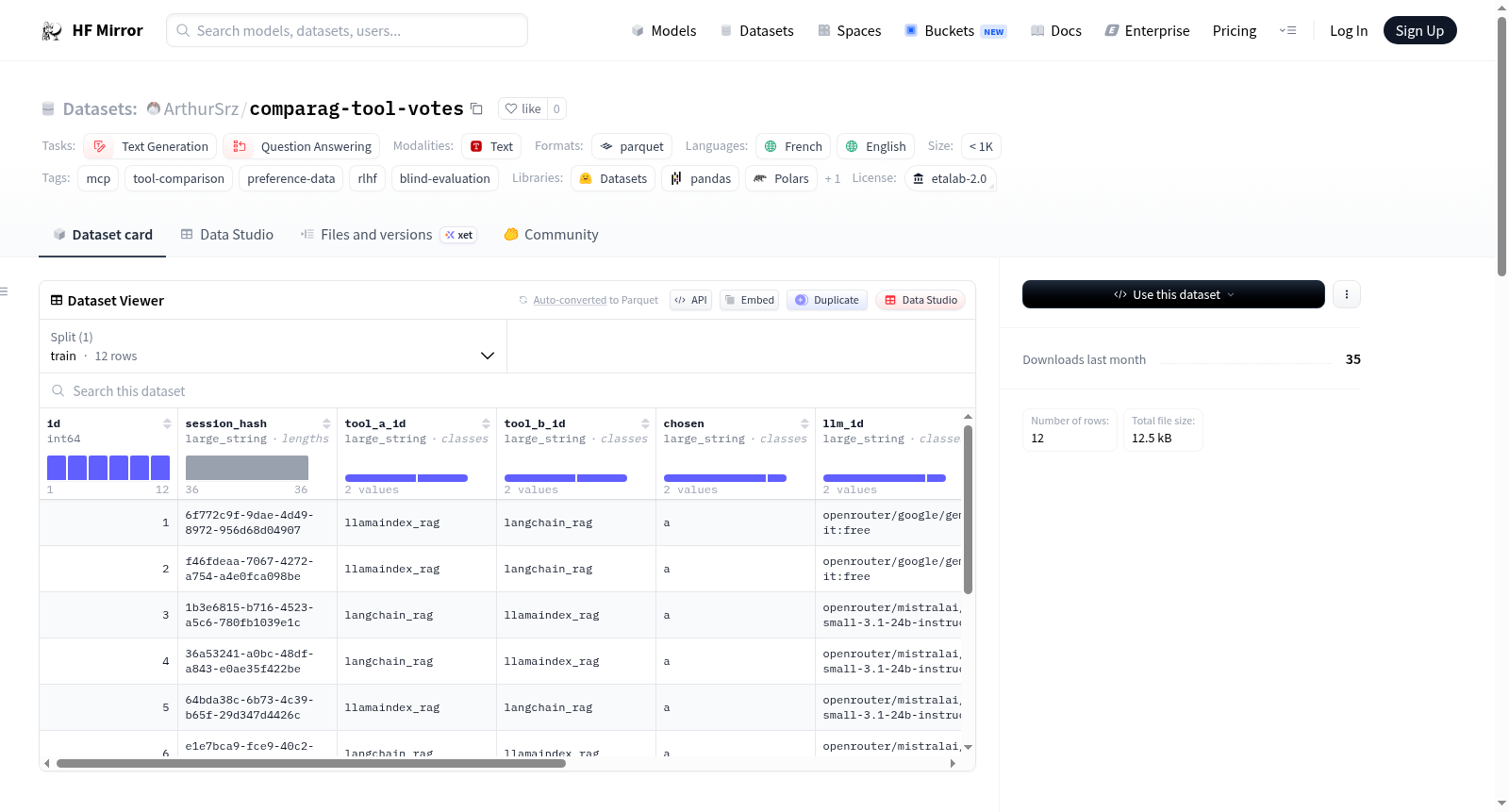1509x812 pixels.
Task: Expand the train split dropdown
Action: [x=273, y=346]
